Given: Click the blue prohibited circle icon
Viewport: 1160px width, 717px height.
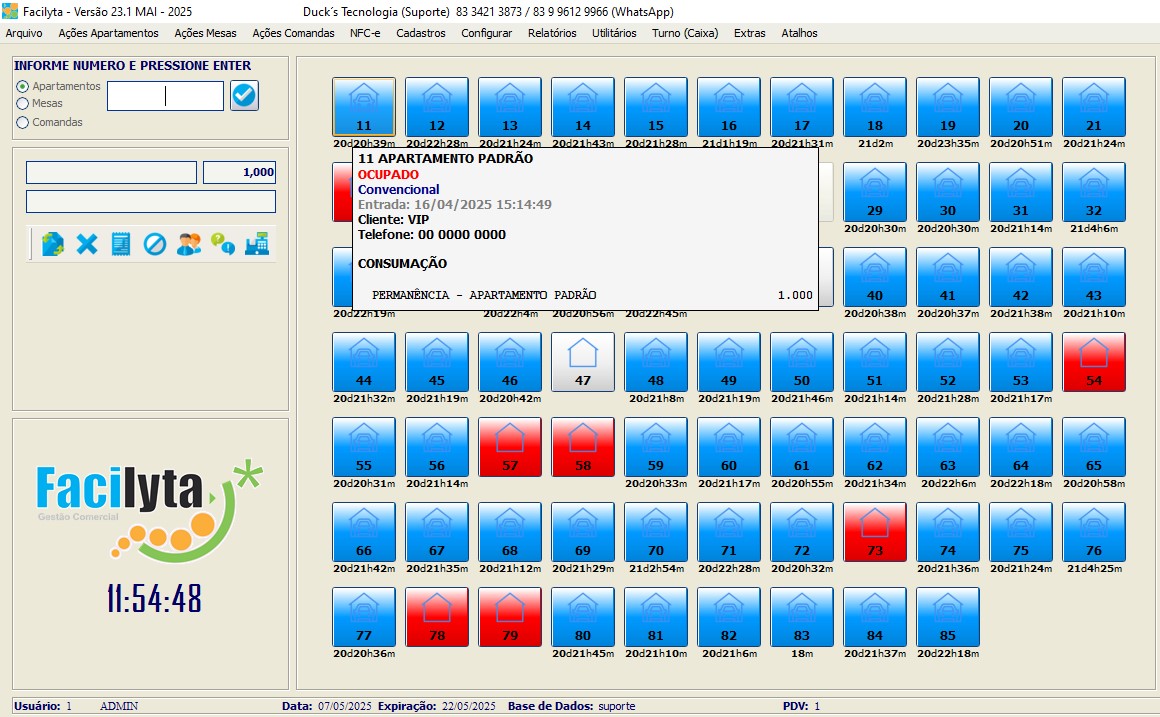Looking at the screenshot, I should click(x=155, y=244).
